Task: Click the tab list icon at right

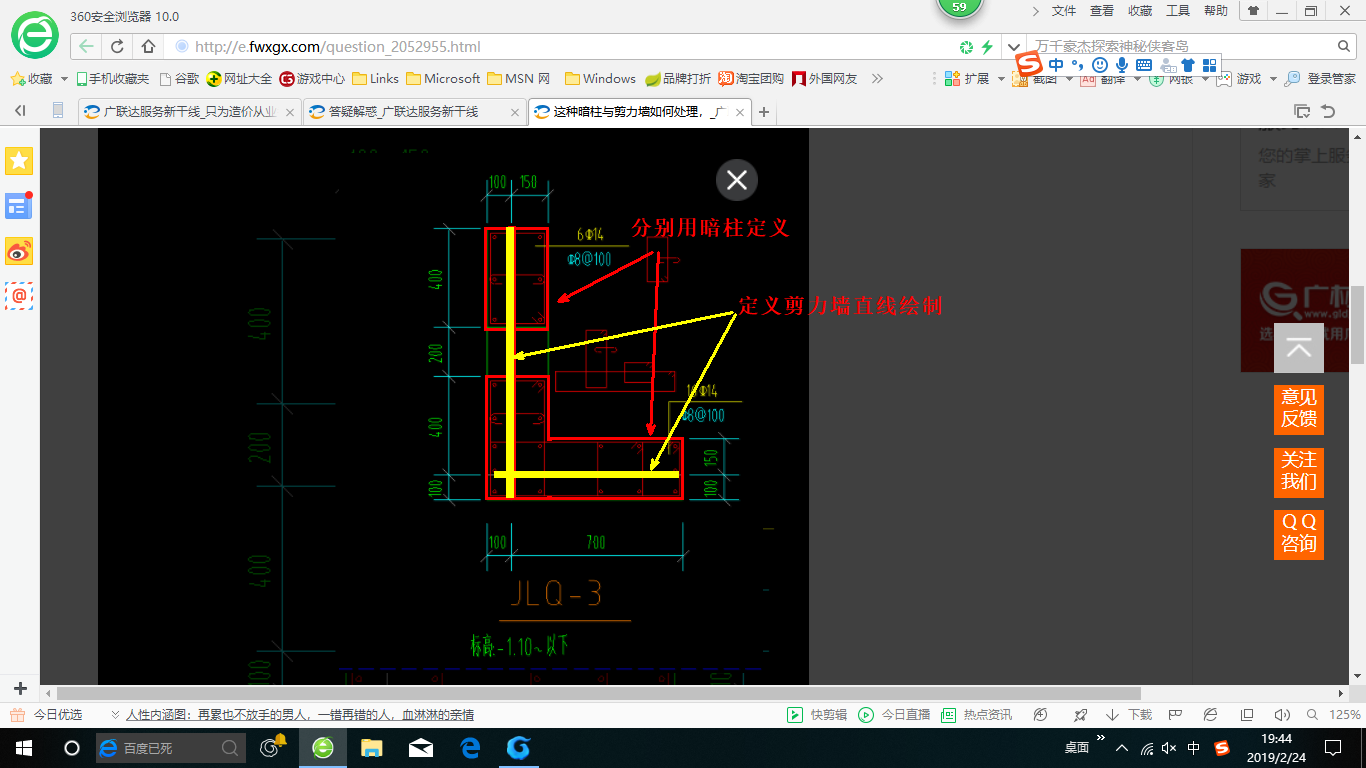Action: pos(1301,111)
